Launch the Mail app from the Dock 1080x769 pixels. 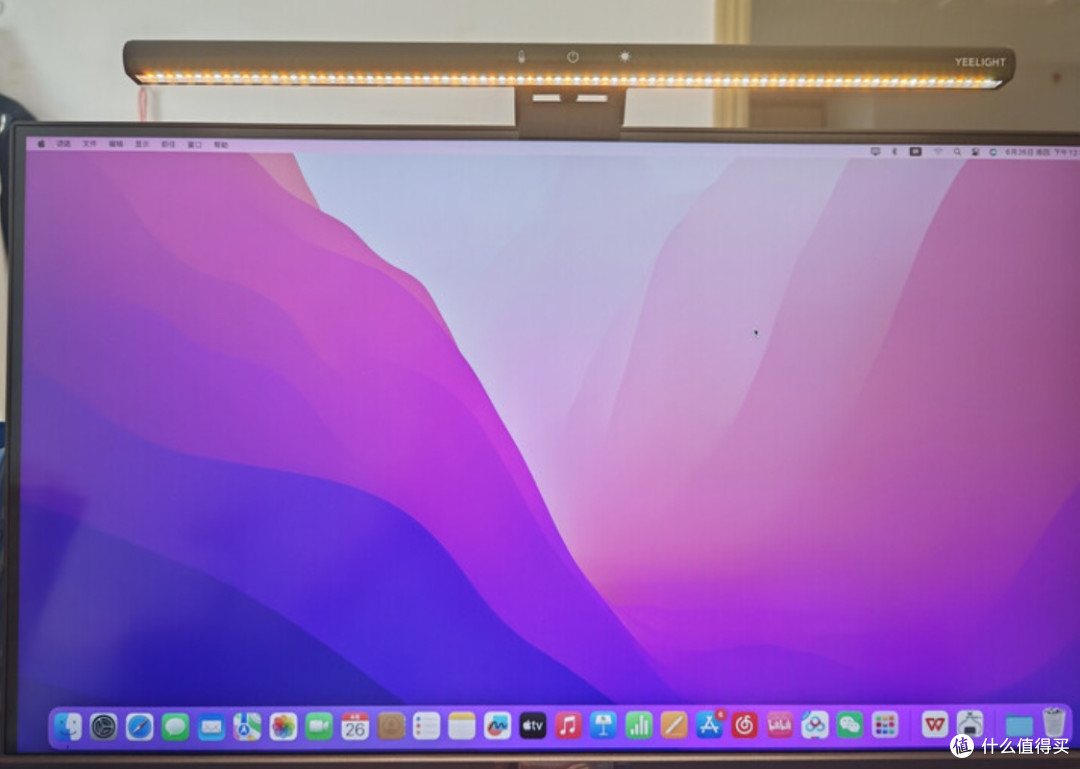pos(211,727)
